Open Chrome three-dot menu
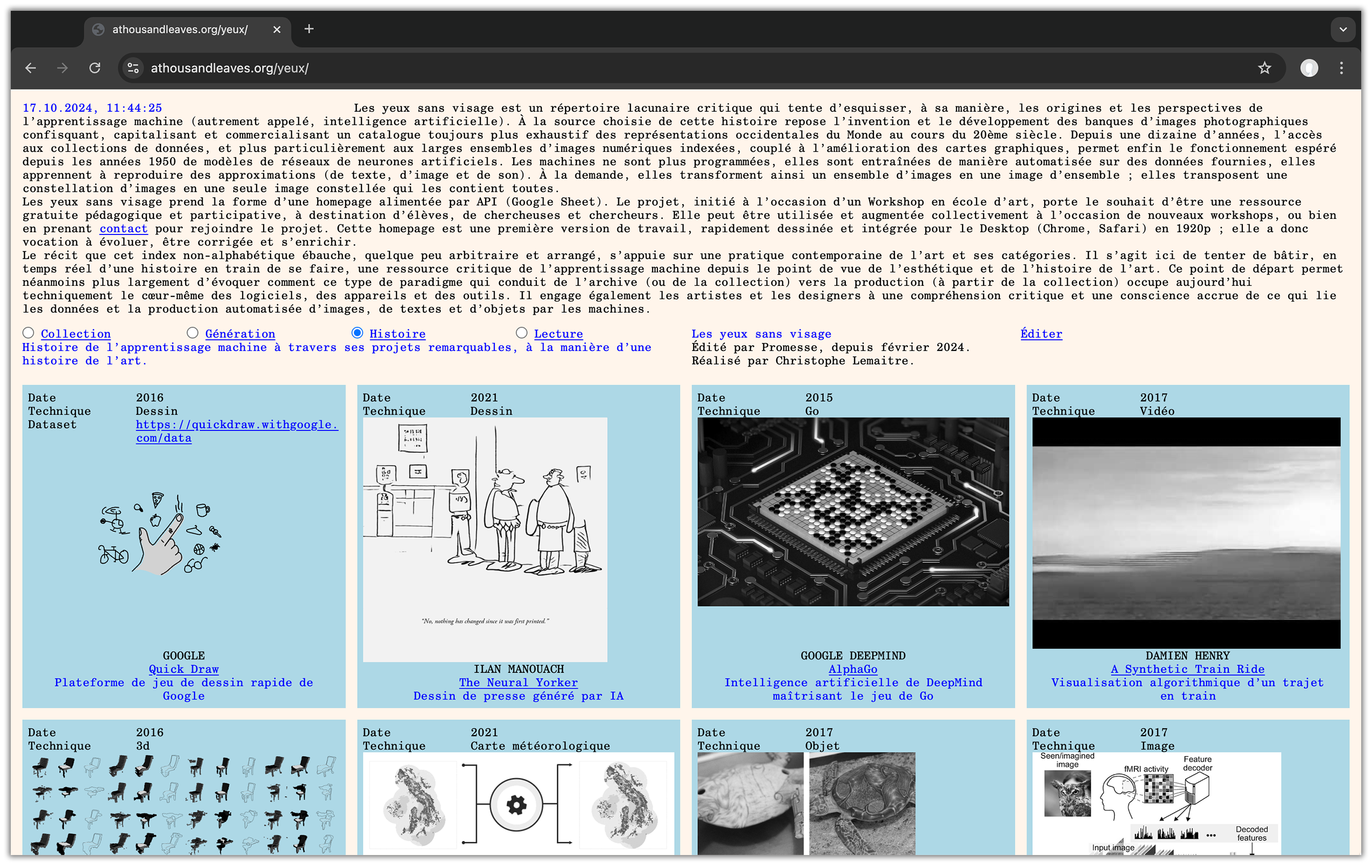Screen dimensions: 1372x868 (1341, 69)
